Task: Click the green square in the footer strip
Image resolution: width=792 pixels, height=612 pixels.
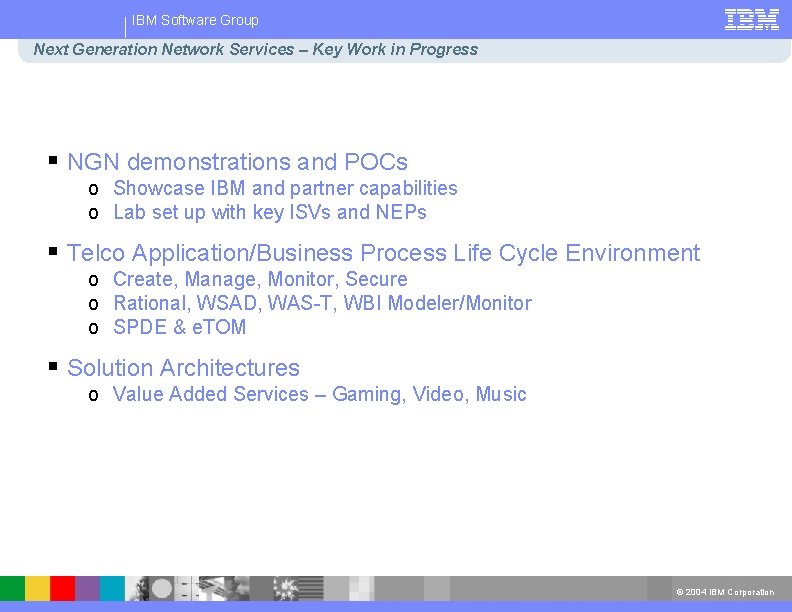Action: pos(13,588)
